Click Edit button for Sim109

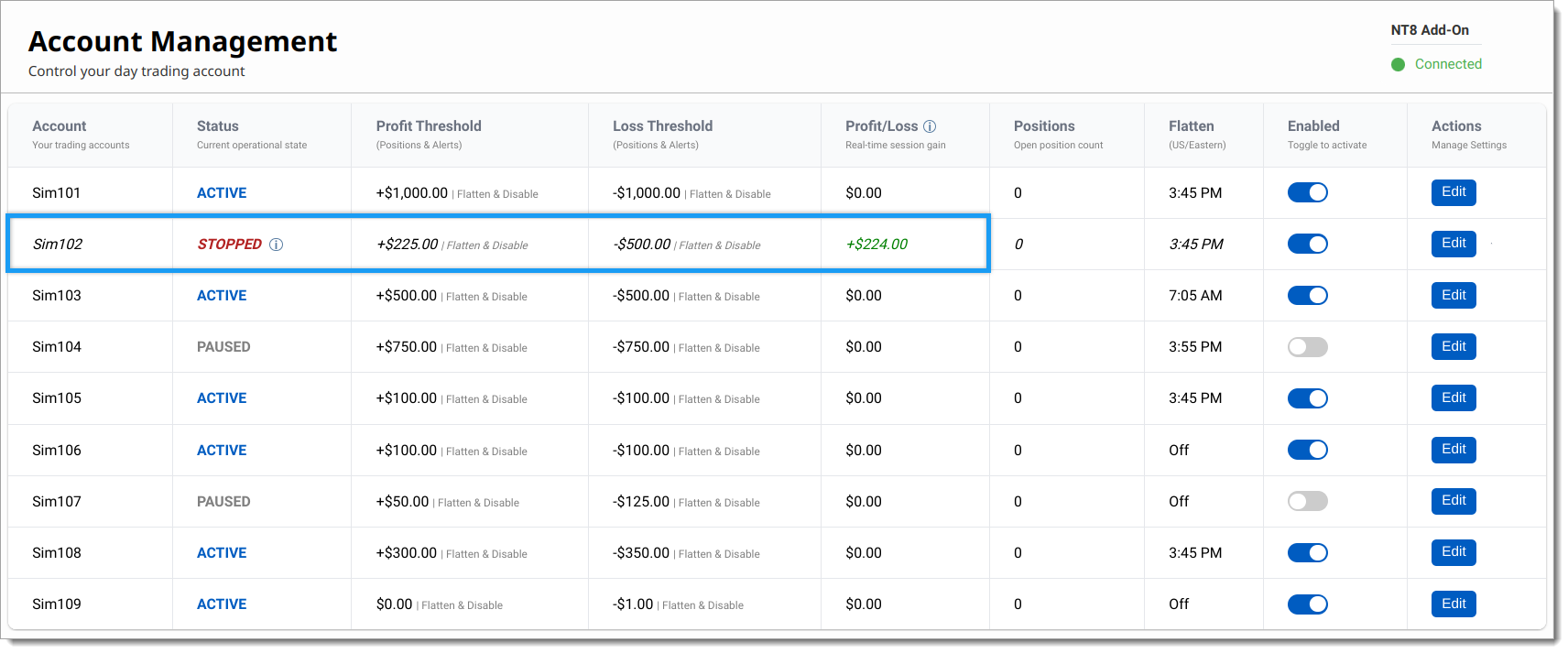click(x=1454, y=604)
